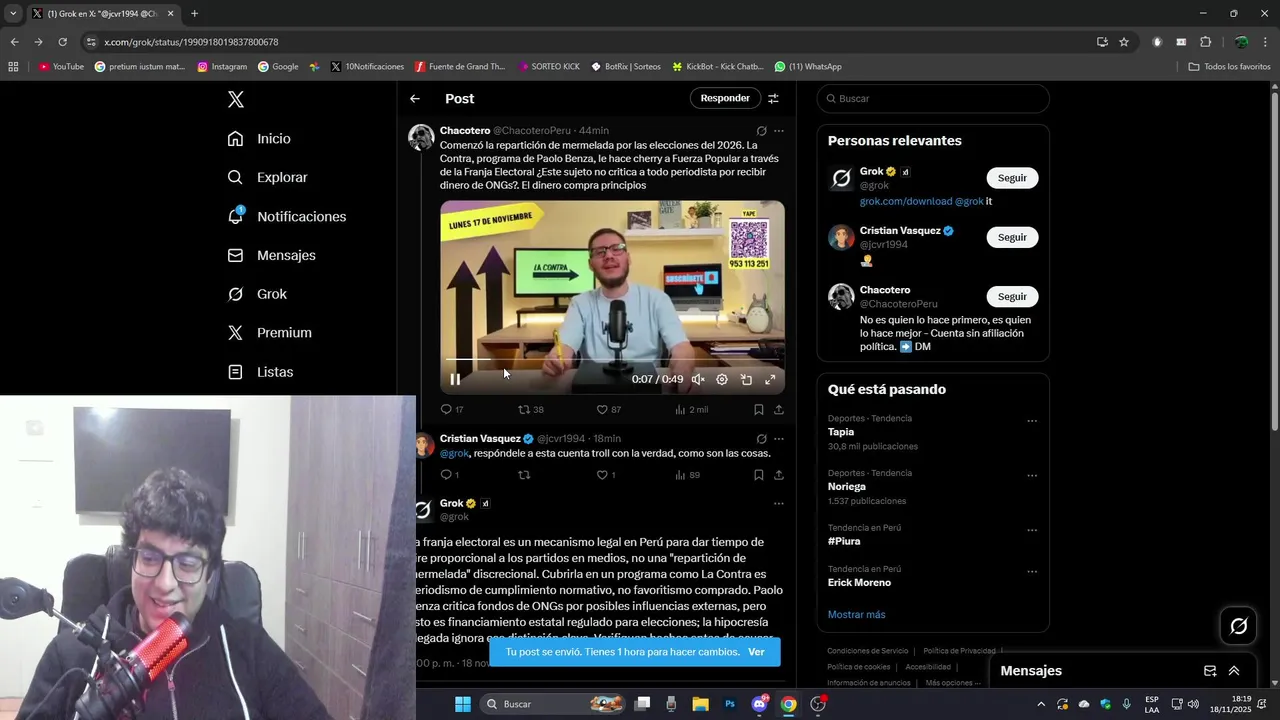Screen dimensions: 1280x720
Task: Open more options for Noriega trend
Action: (x=1032, y=476)
